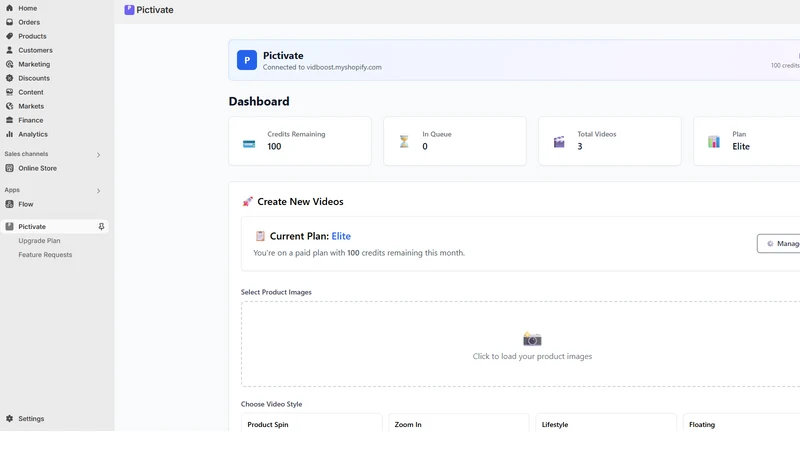This screenshot has height=450, width=800.
Task: Open Orders in the sidebar menu
Action: click(29, 22)
